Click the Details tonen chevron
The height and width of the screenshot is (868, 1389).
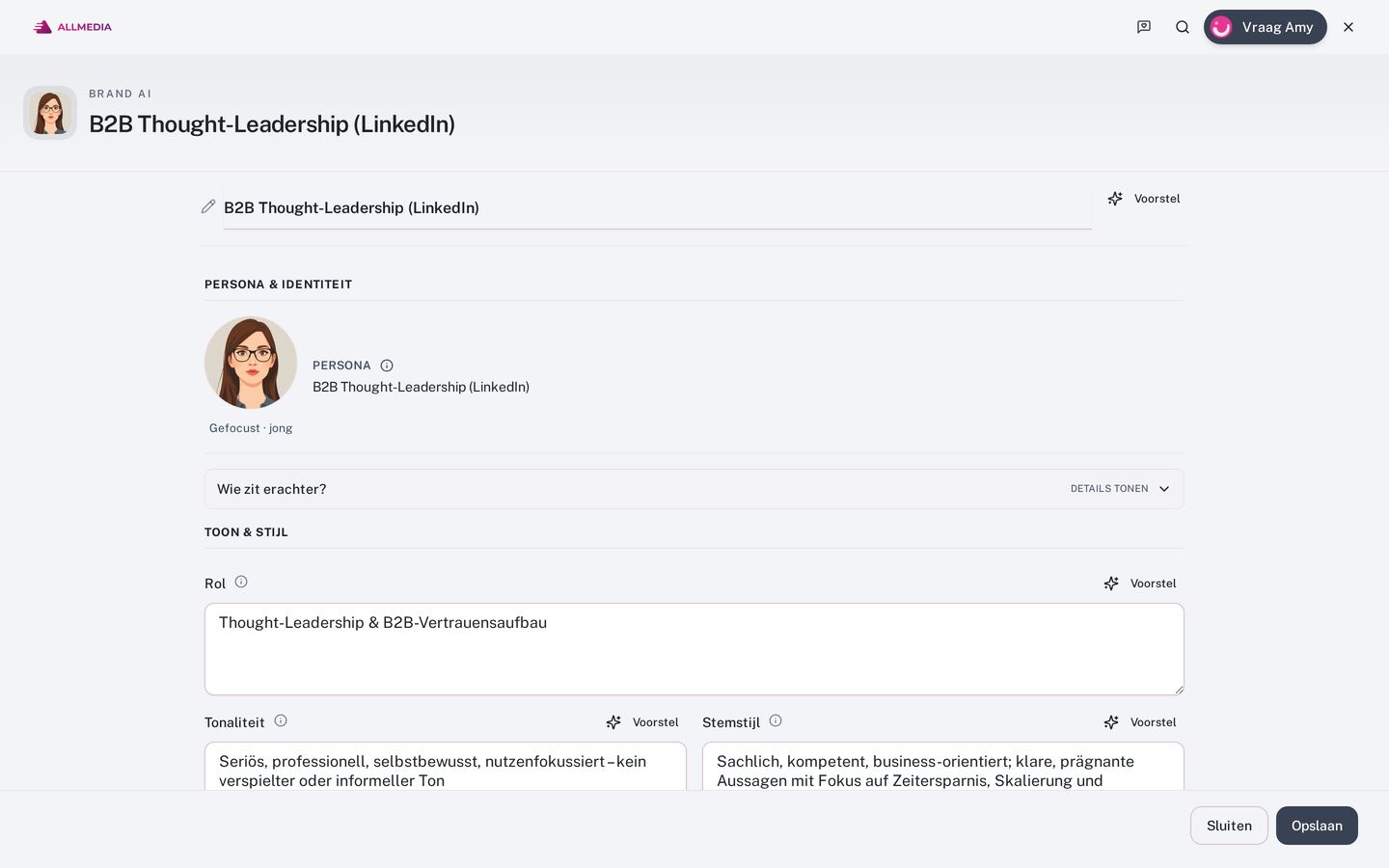pos(1164,489)
